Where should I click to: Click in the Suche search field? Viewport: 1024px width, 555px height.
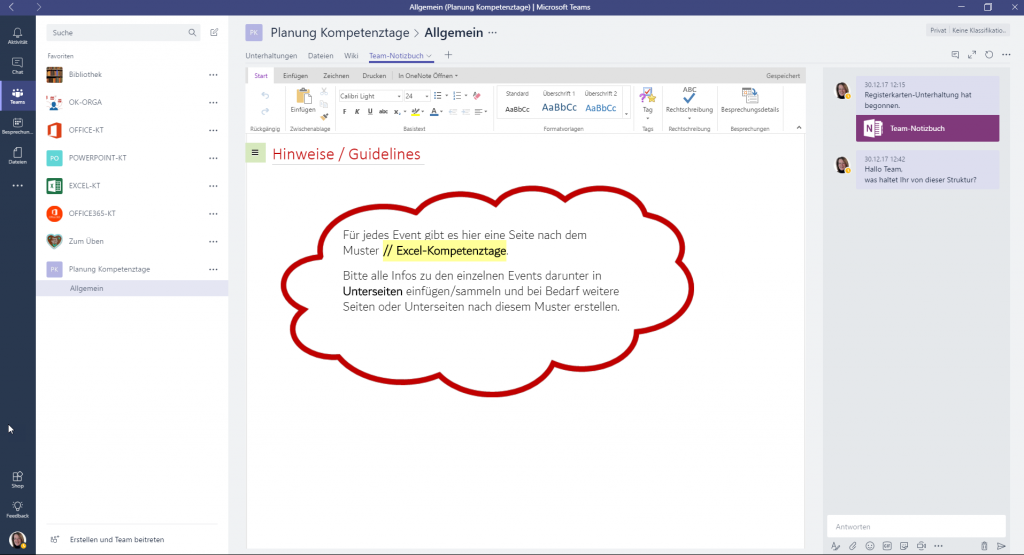coord(121,33)
